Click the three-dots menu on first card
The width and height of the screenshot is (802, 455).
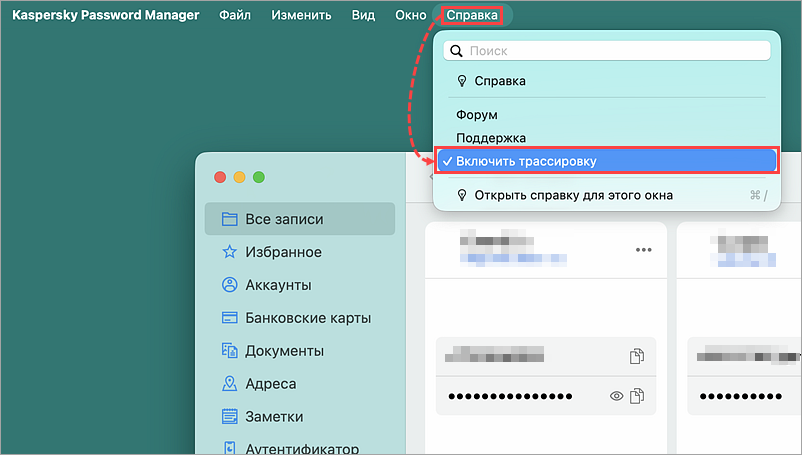pyautogui.click(x=643, y=250)
